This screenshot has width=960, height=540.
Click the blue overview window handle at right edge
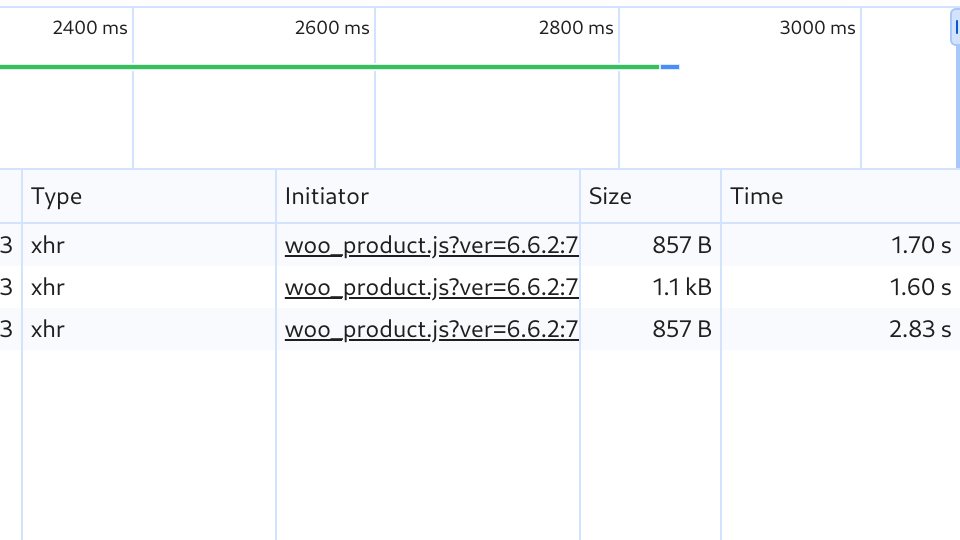coord(955,28)
